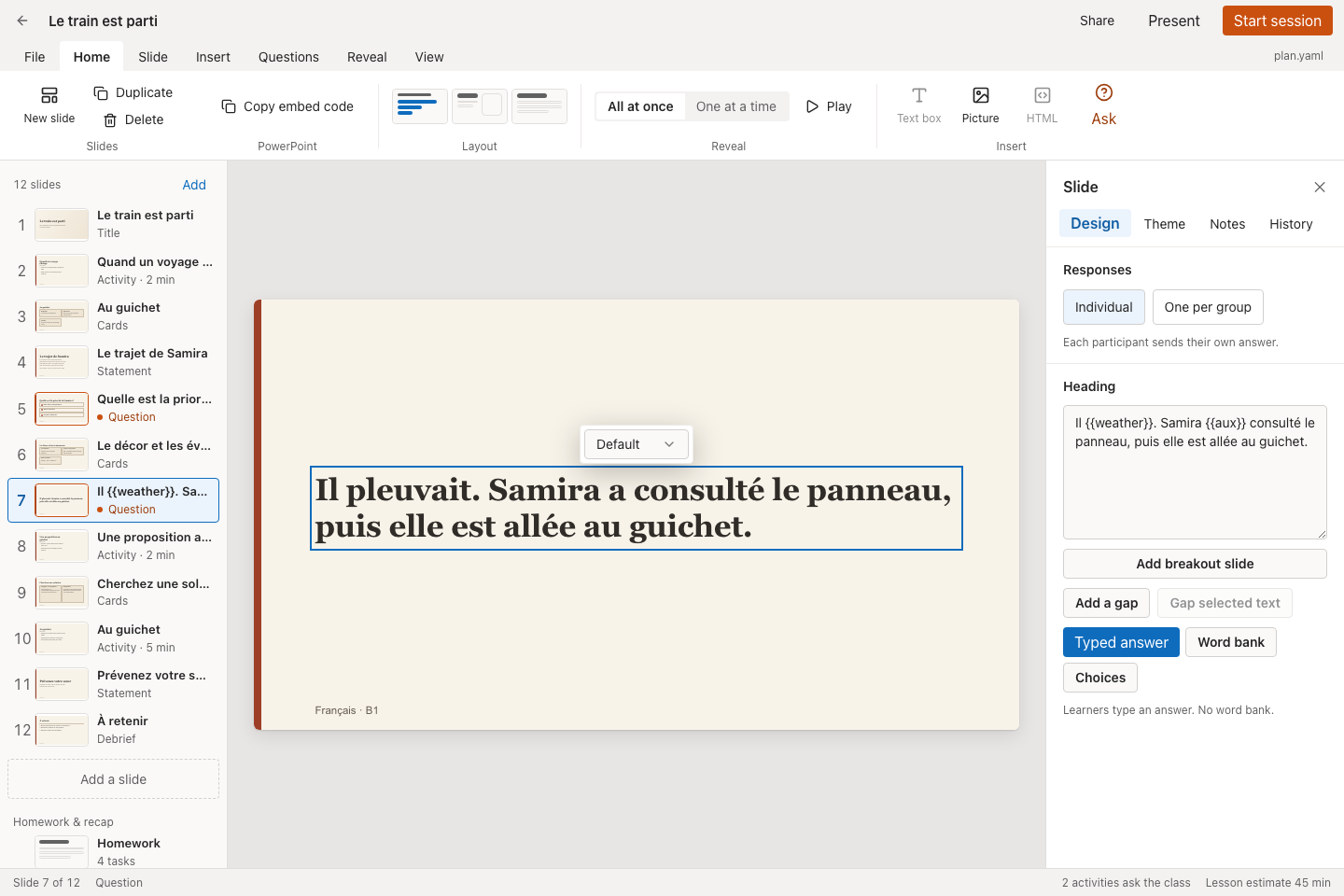Select slide 11 Prévenez votre s…

[x=113, y=684]
